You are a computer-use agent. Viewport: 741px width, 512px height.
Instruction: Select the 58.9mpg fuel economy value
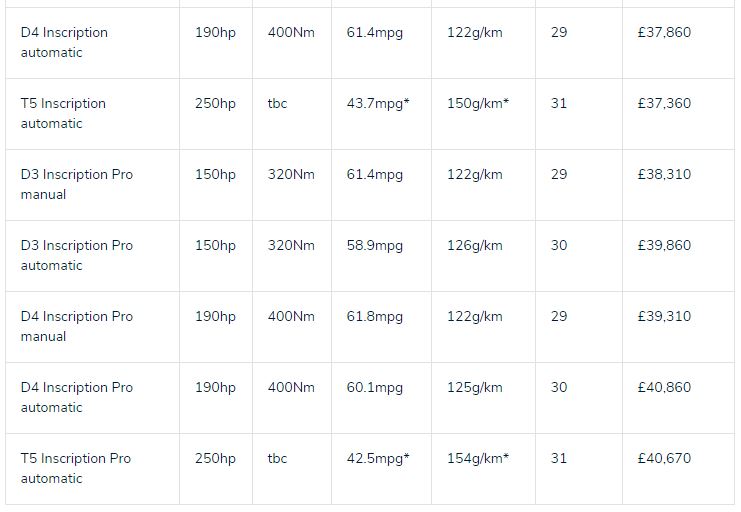375,245
